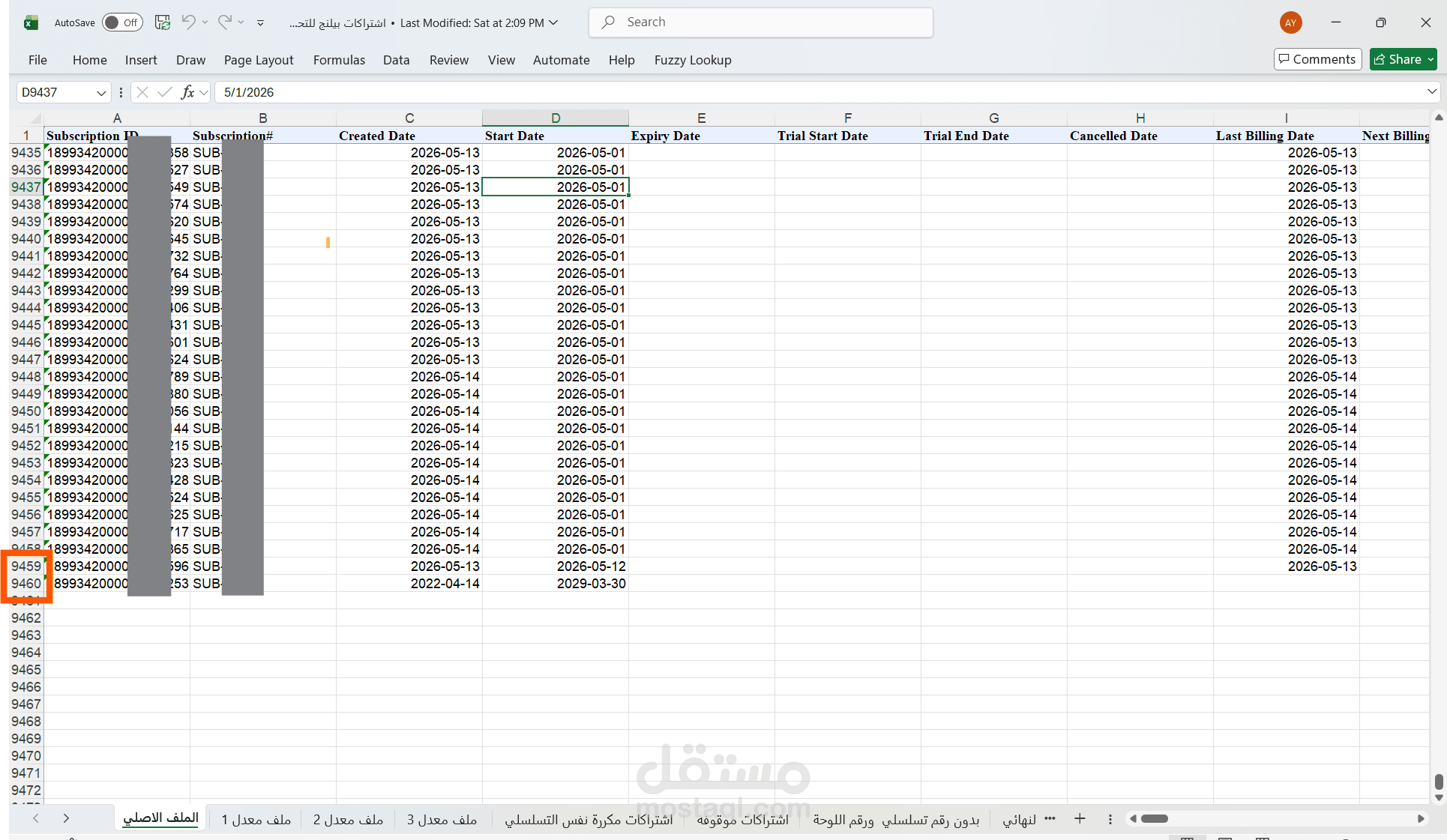Click the Enter checkmark in formula bar
The image size is (1447, 840).
165,92
